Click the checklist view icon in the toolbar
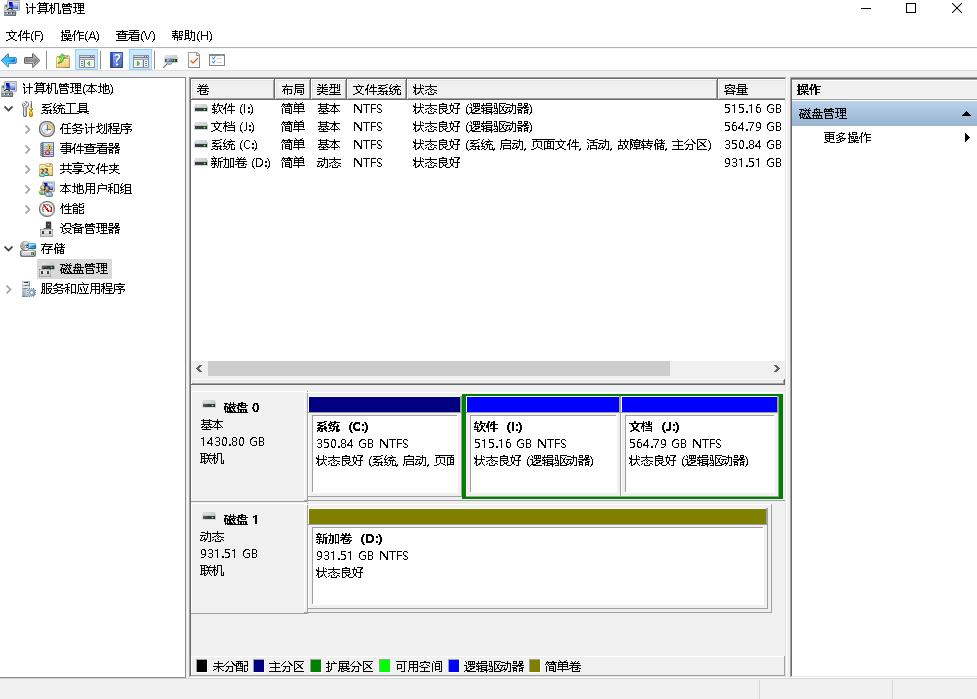 click(217, 60)
